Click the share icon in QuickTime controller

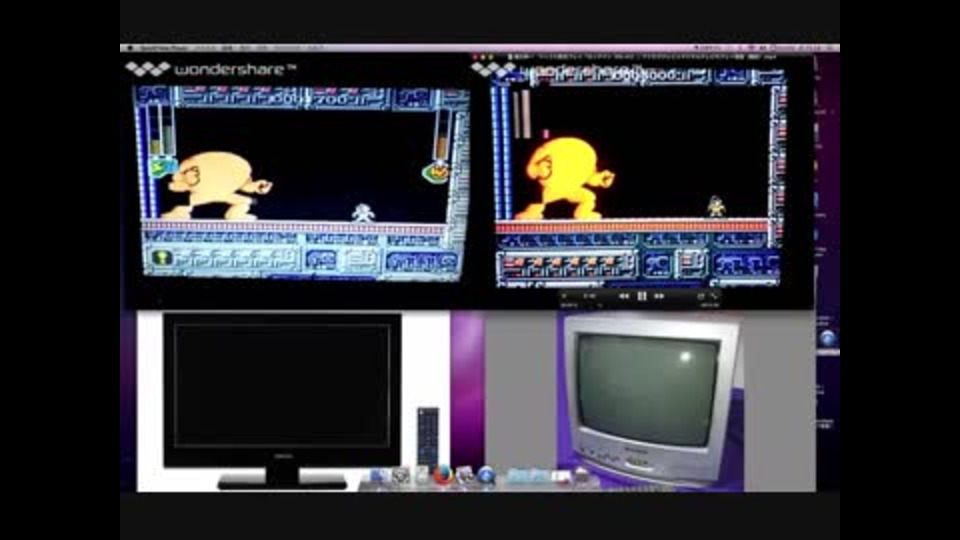pyautogui.click(x=702, y=296)
